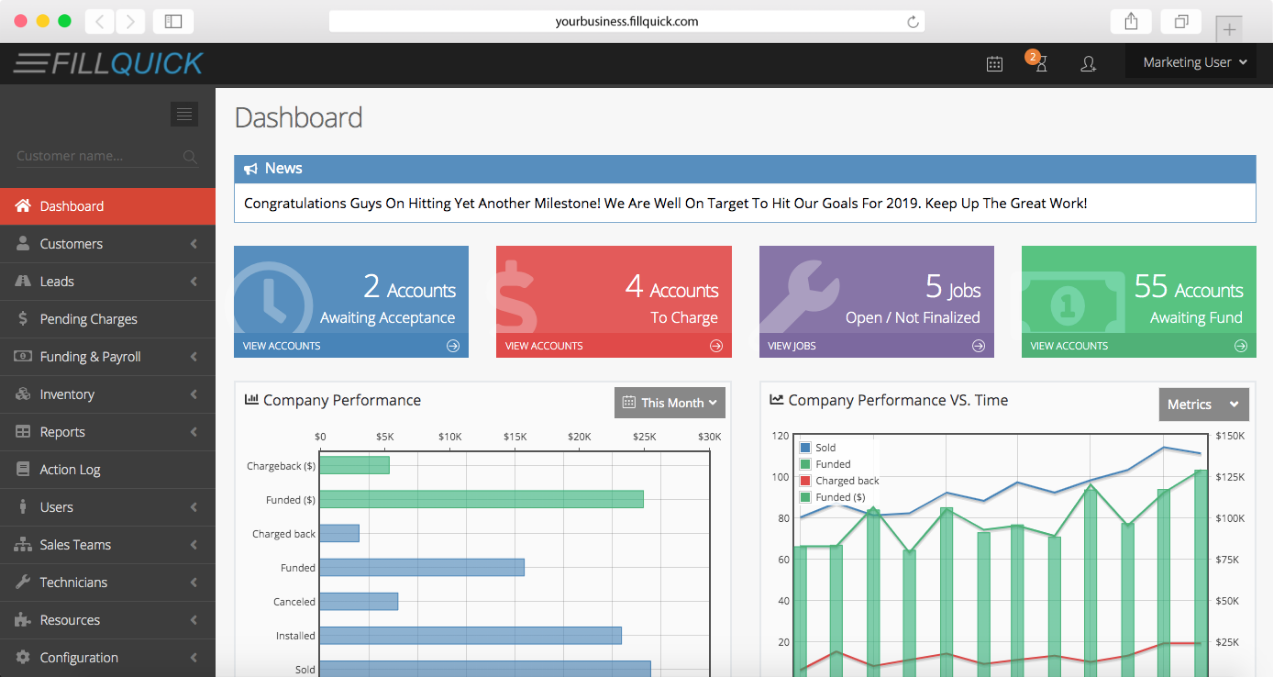Open Technicians menu item
Viewport: 1273px width, 677px height.
107,582
